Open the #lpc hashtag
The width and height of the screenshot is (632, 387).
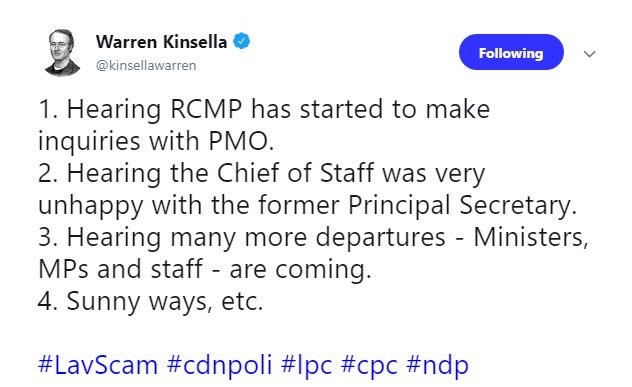click(x=306, y=365)
